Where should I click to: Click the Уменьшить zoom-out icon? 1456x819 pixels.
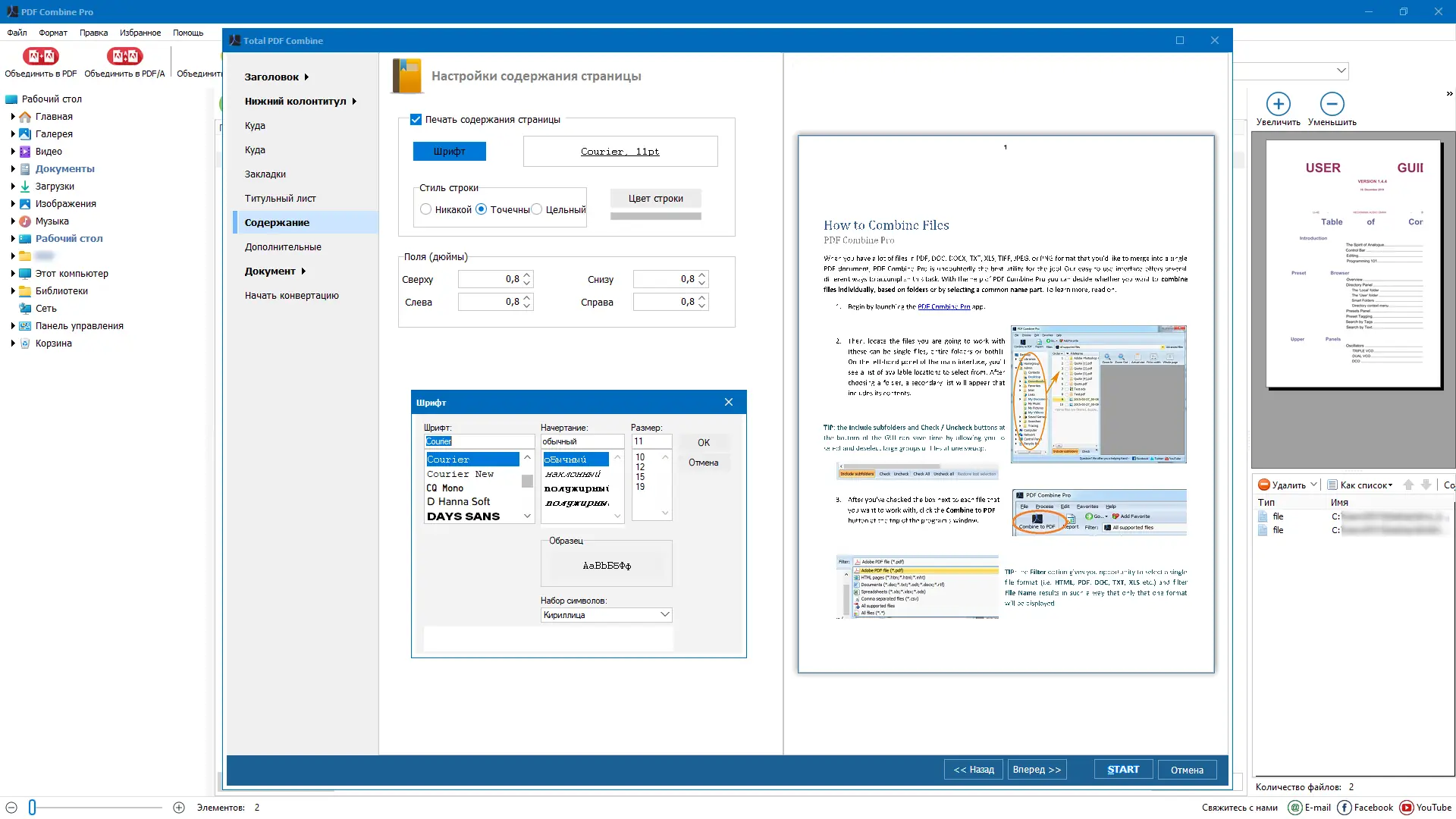point(1332,104)
